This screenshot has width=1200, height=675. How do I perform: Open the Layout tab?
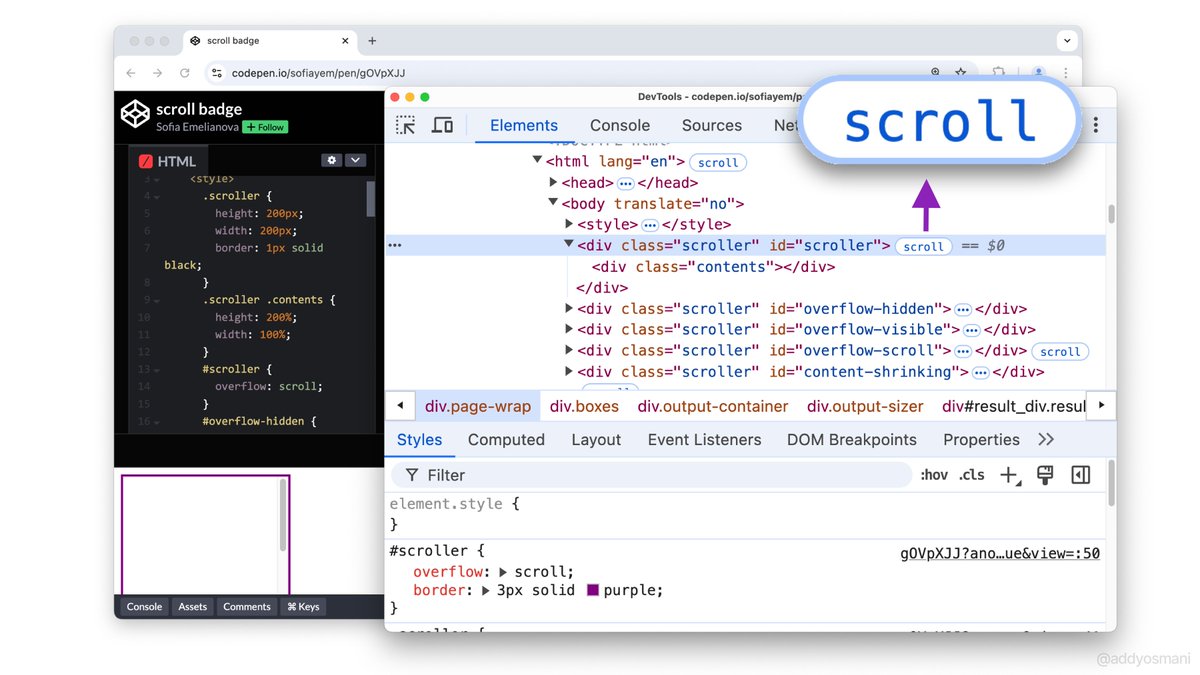pyautogui.click(x=596, y=440)
